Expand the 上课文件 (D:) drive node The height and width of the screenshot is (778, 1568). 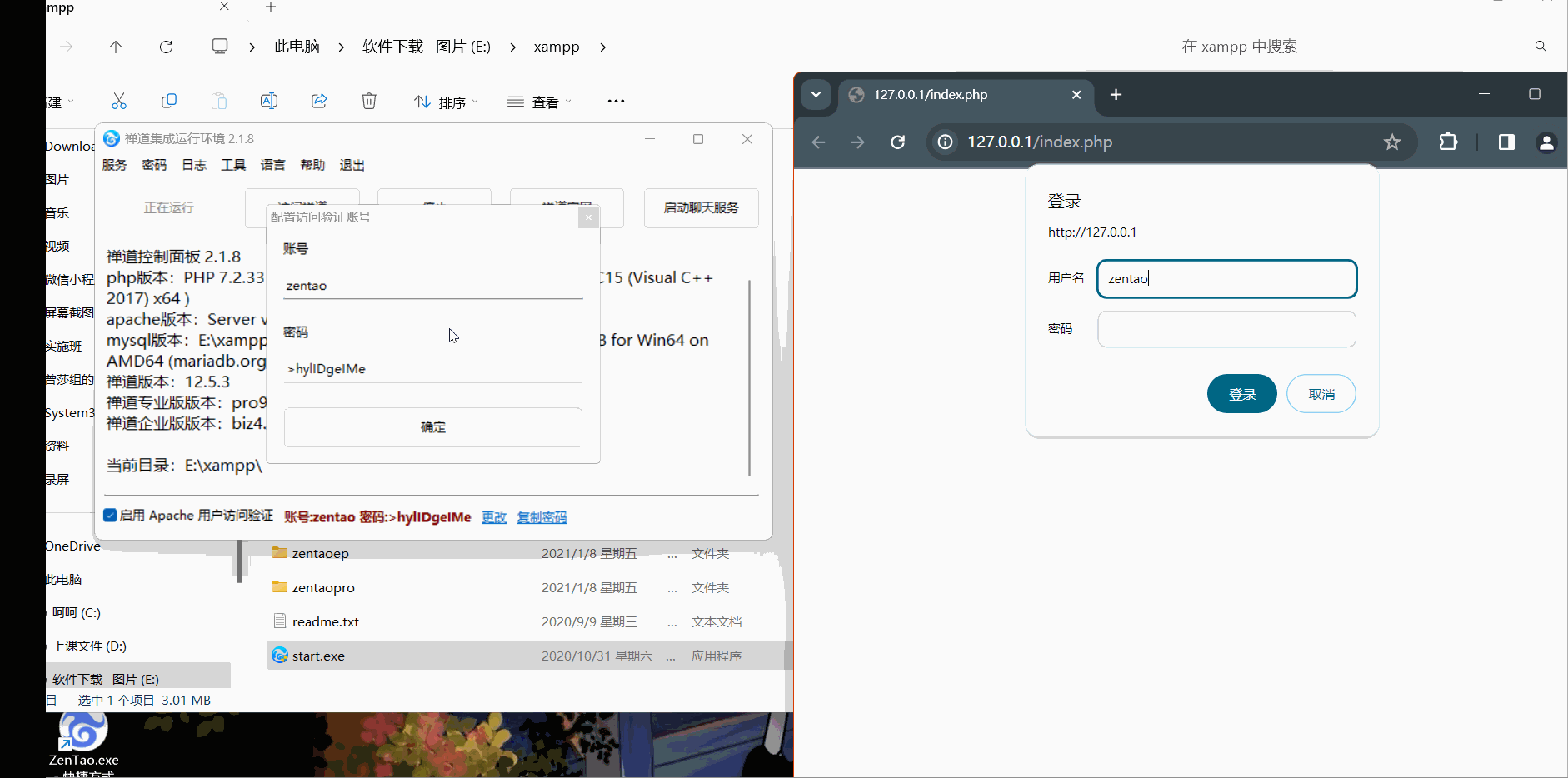click(x=47, y=646)
